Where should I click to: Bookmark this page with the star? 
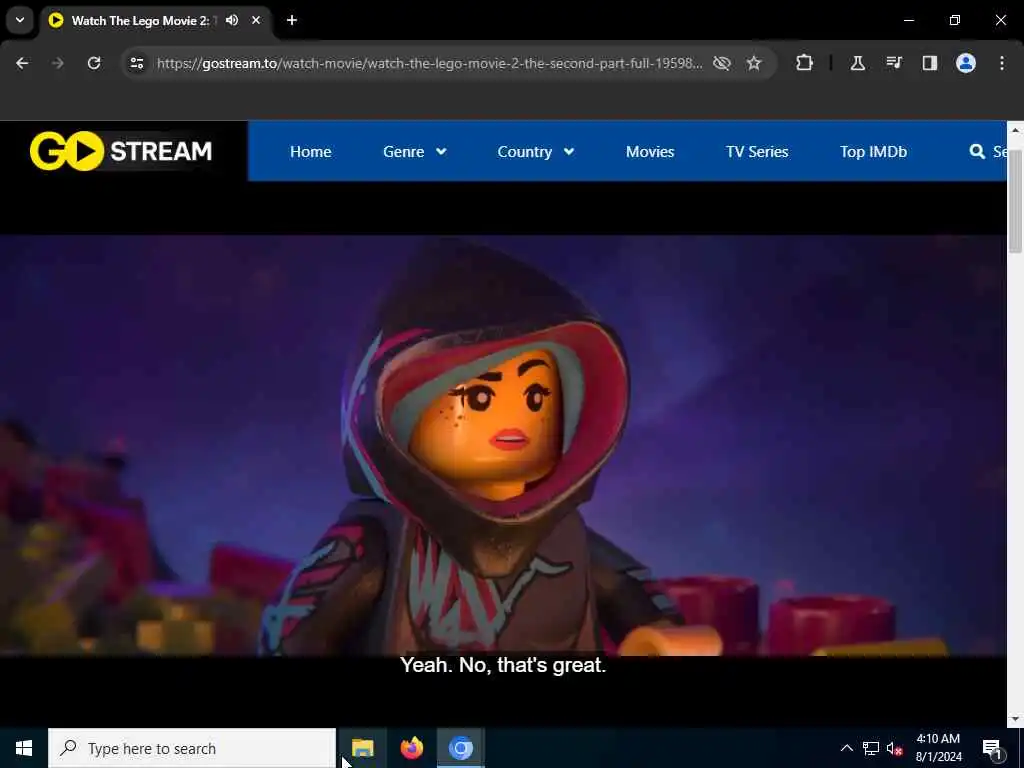754,63
